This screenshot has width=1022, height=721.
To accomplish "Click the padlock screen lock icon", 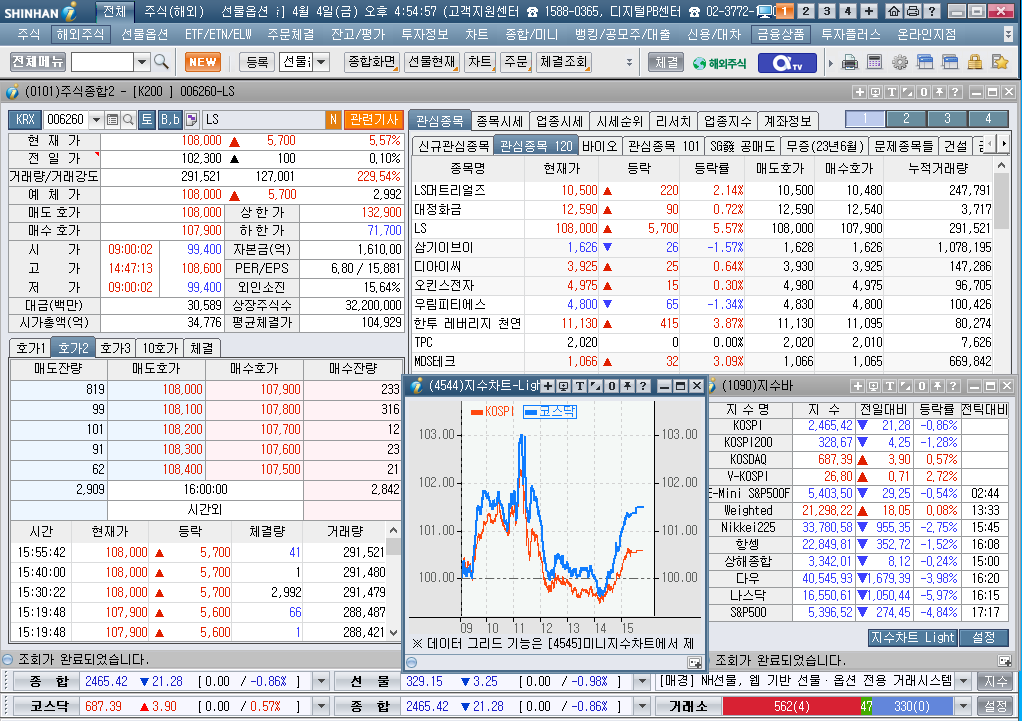I will [x=974, y=63].
